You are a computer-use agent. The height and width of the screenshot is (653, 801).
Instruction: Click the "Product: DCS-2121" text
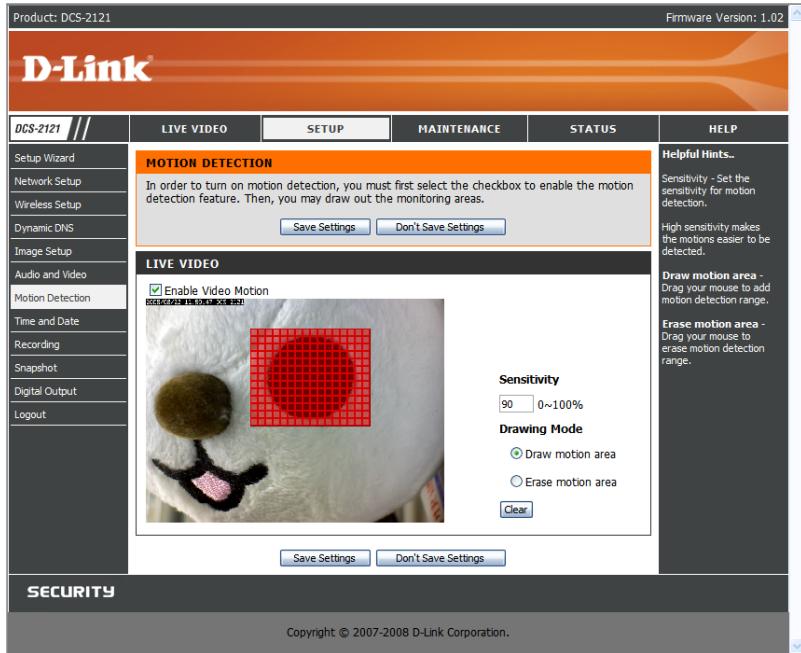pos(62,17)
